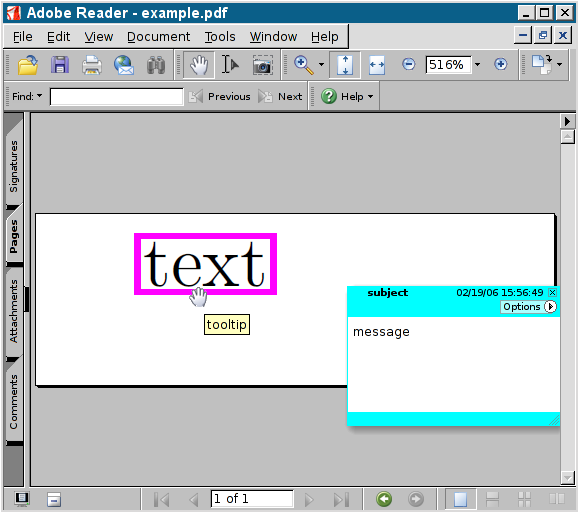Click the Email globe icon
Image resolution: width=578 pixels, height=512 pixels.
click(124, 65)
